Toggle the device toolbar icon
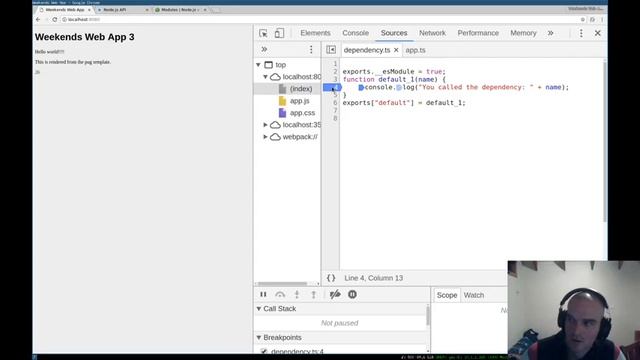Screen dimensions: 640x360 click(x=279, y=33)
